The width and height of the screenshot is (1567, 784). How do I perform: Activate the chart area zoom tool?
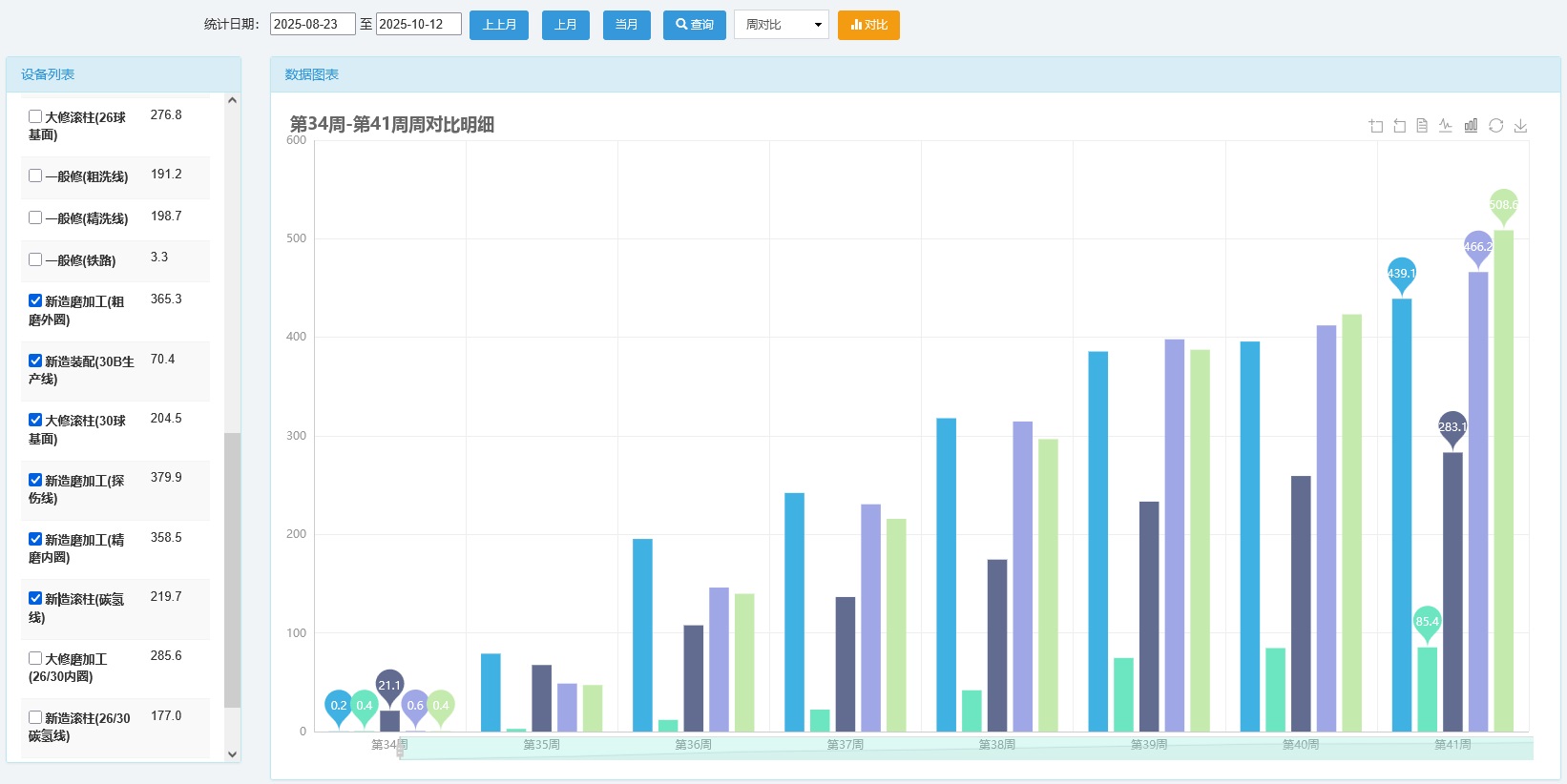click(x=1375, y=126)
